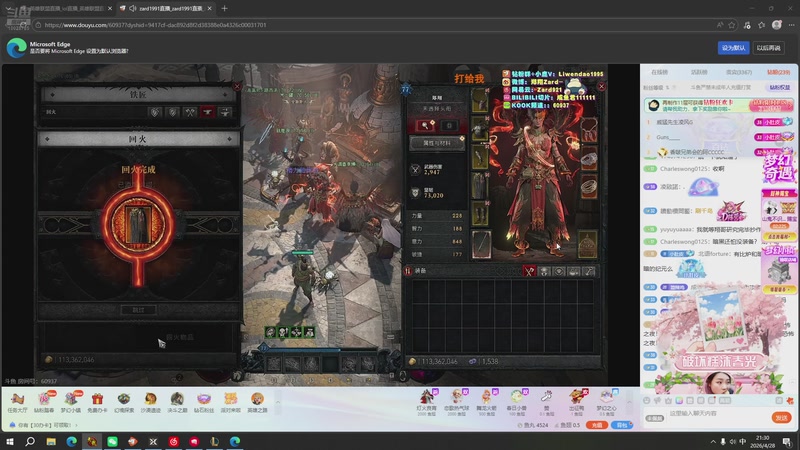Screen dimensions: 800x450
Task: Click the amulet slot on right side
Action: (x=588, y=131)
